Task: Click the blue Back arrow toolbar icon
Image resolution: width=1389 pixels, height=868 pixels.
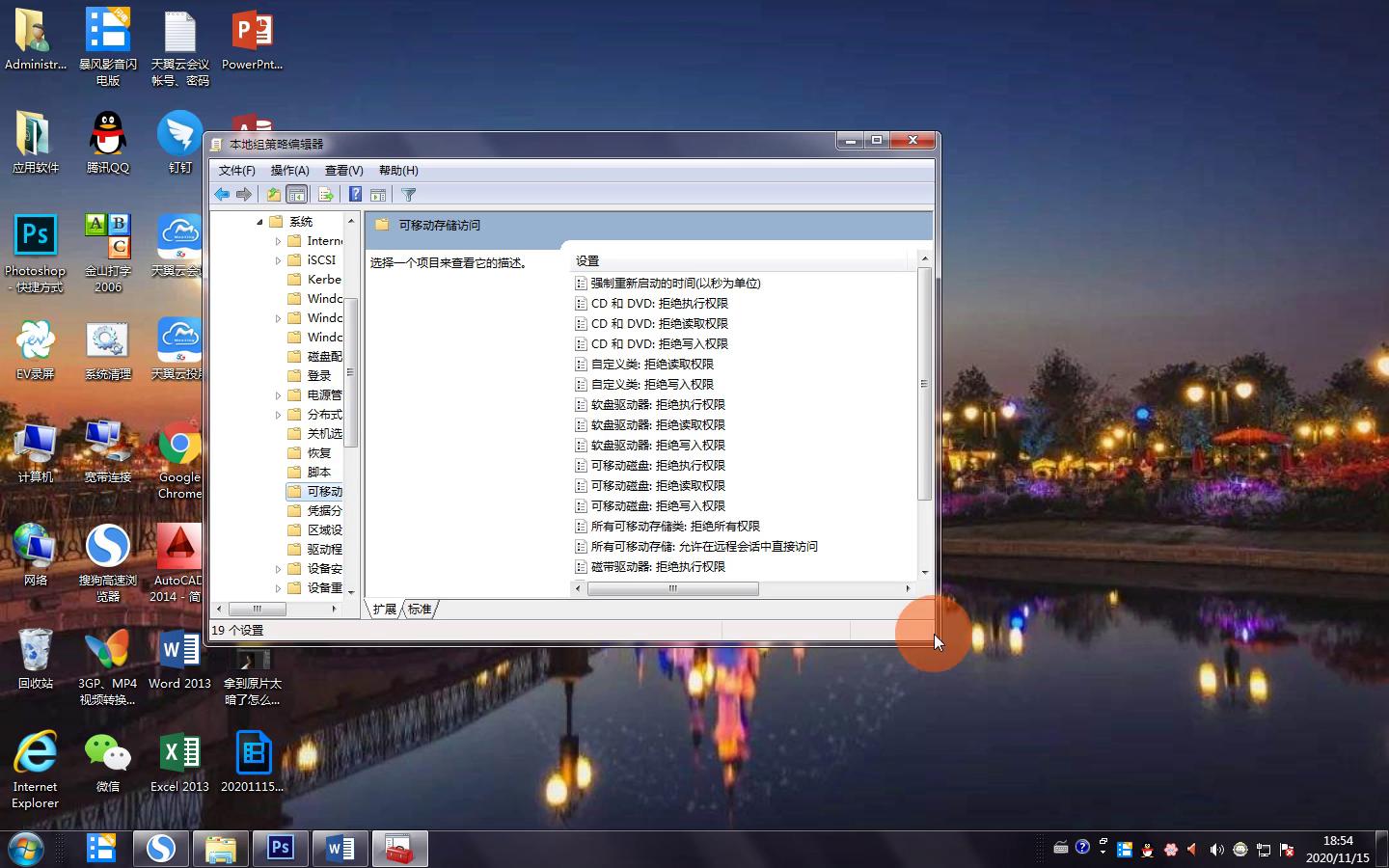Action: click(222, 195)
